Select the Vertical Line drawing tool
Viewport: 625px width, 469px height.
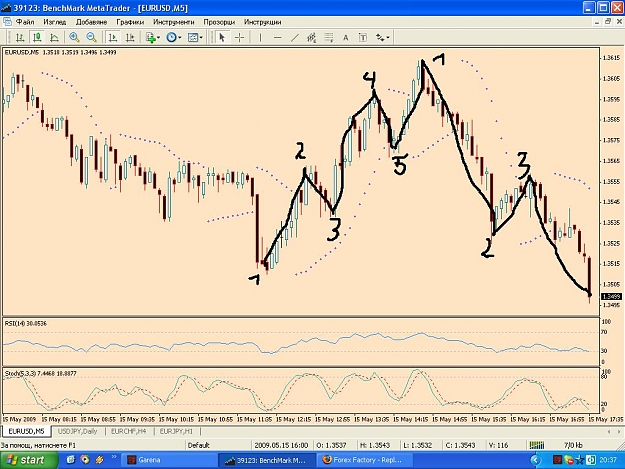[260, 37]
